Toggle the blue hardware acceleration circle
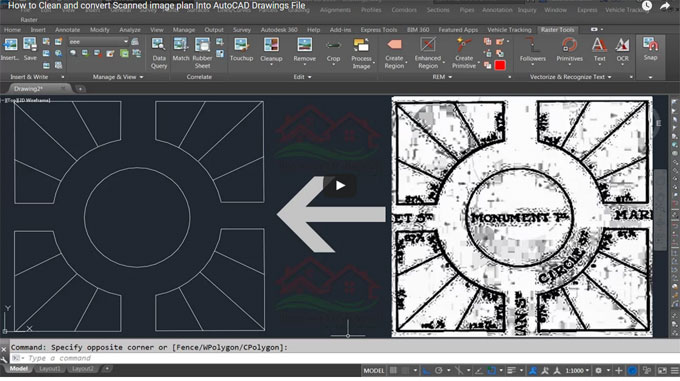Screen dimensions: 680x381 633,371
